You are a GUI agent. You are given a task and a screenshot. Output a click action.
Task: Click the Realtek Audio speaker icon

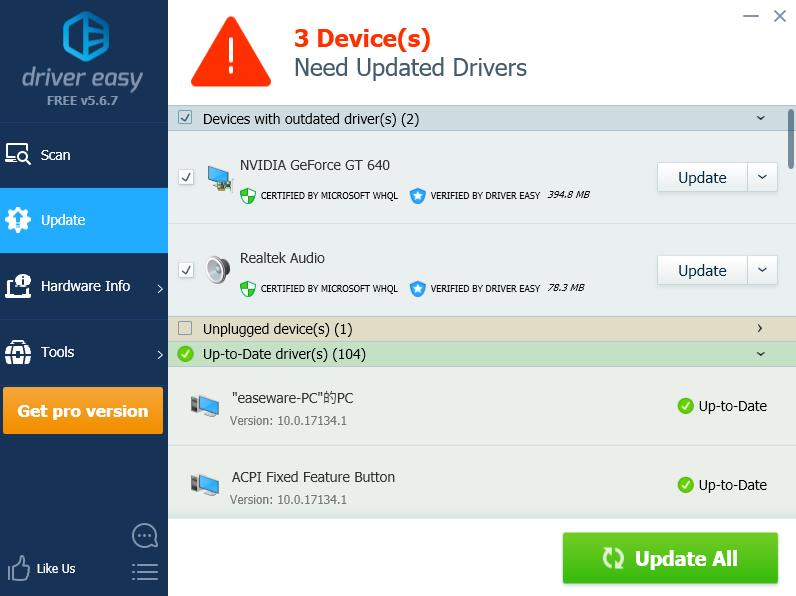click(x=218, y=270)
